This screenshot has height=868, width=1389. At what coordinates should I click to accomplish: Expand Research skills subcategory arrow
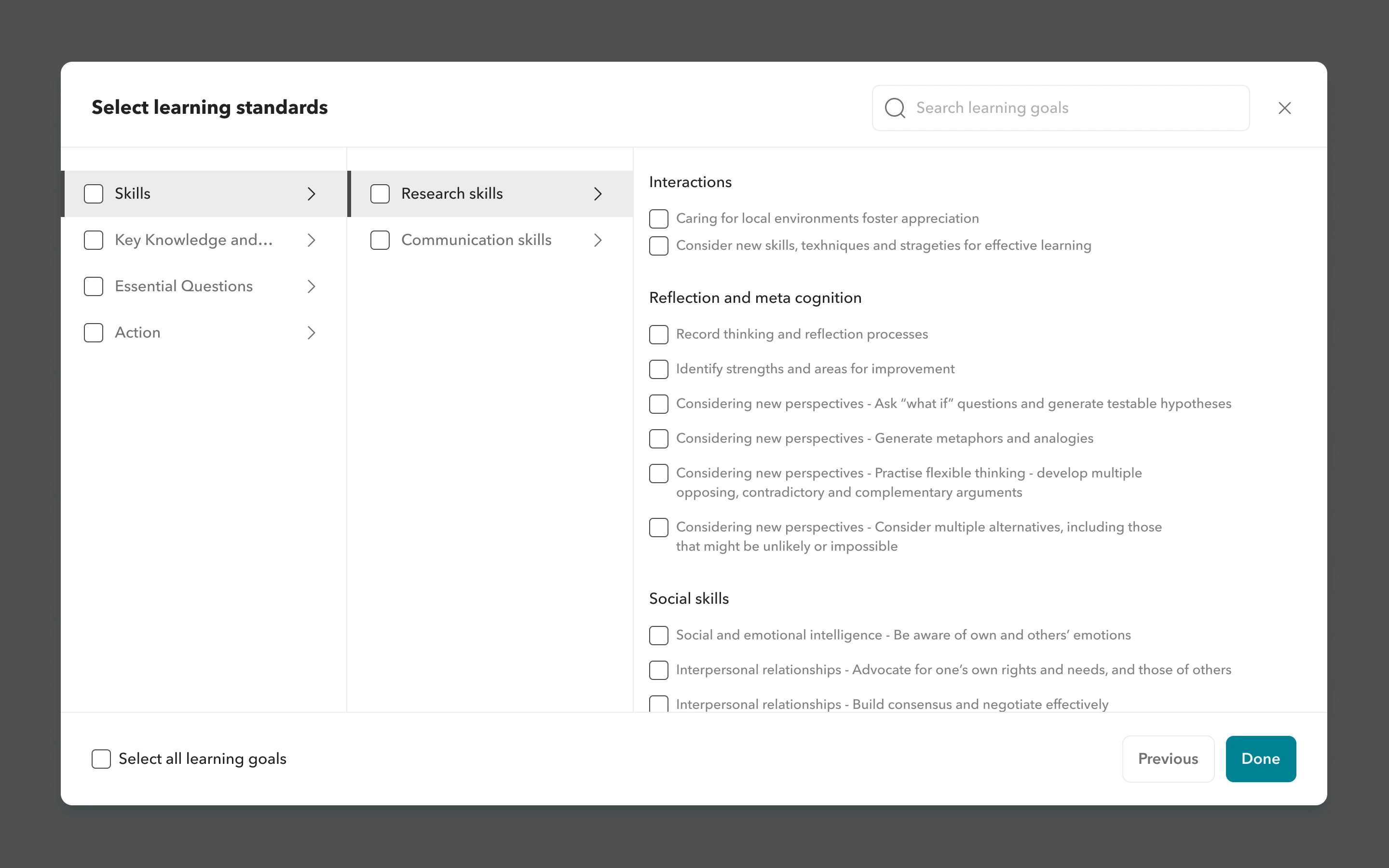tap(598, 194)
